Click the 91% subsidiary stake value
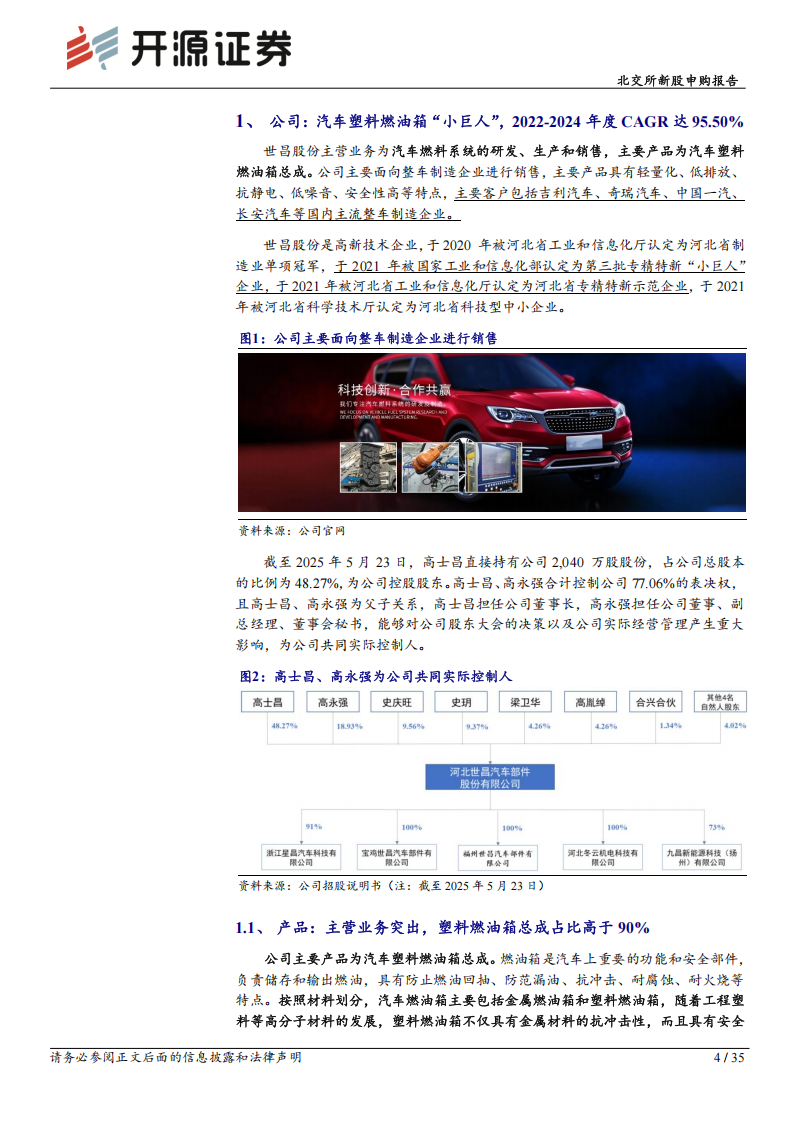 pos(314,826)
